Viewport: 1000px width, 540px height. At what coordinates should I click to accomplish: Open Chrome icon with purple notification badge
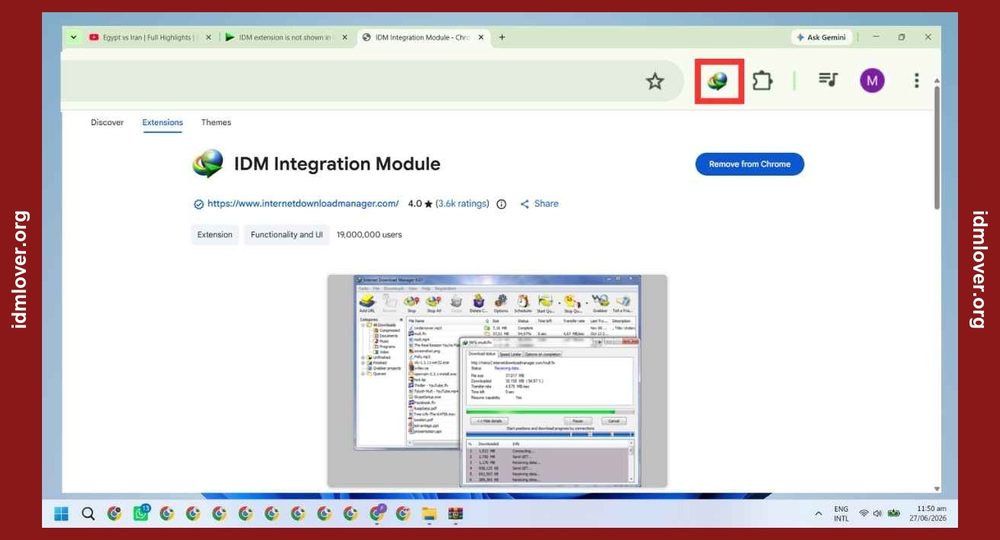[x=377, y=513]
